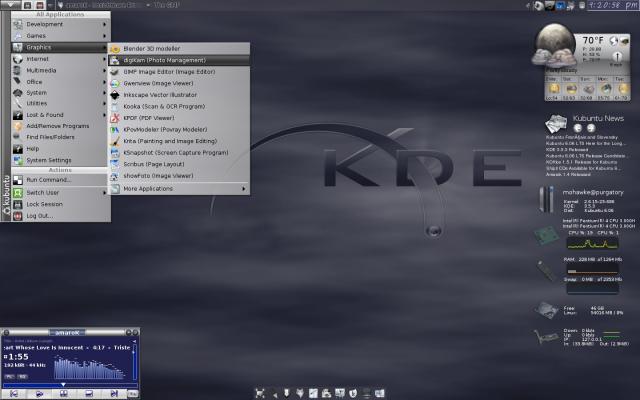The height and width of the screenshot is (400, 640).
Task: Click the 1:55 elapsed time display in Amarok
Action: coord(16,357)
